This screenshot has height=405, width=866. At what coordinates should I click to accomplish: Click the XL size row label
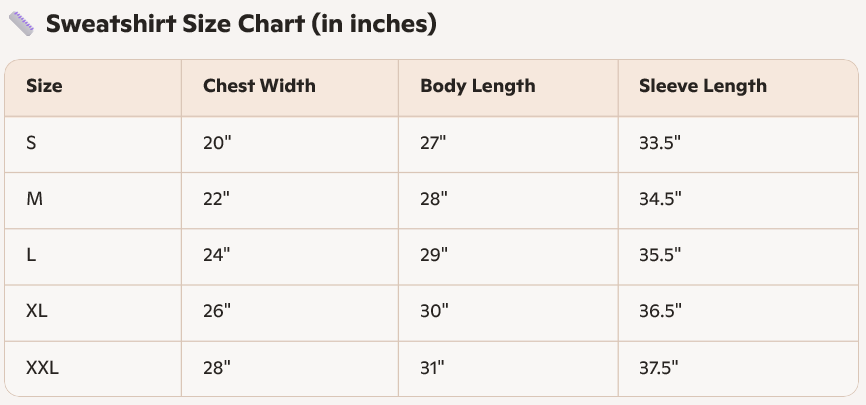[37, 311]
